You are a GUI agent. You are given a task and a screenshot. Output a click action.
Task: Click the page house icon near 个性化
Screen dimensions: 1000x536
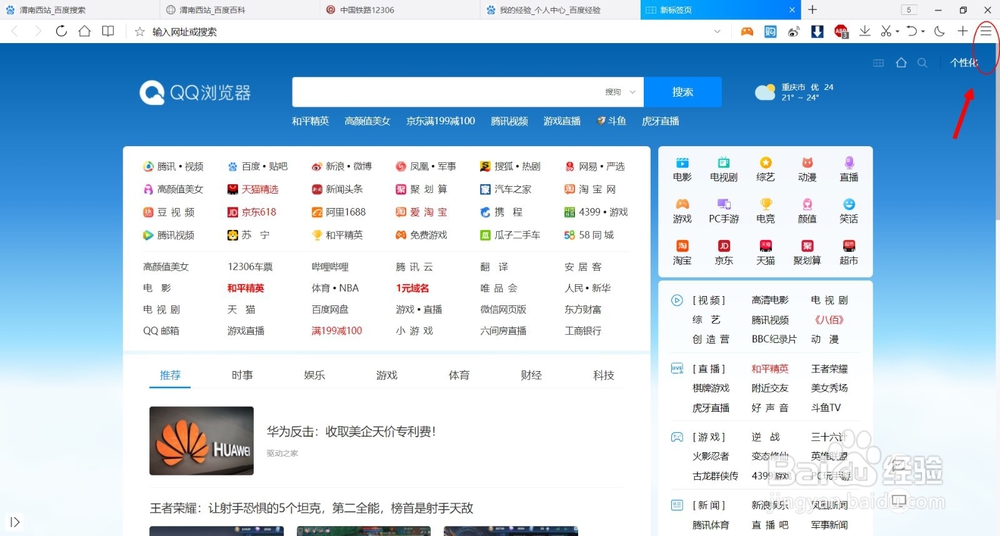tap(901, 63)
